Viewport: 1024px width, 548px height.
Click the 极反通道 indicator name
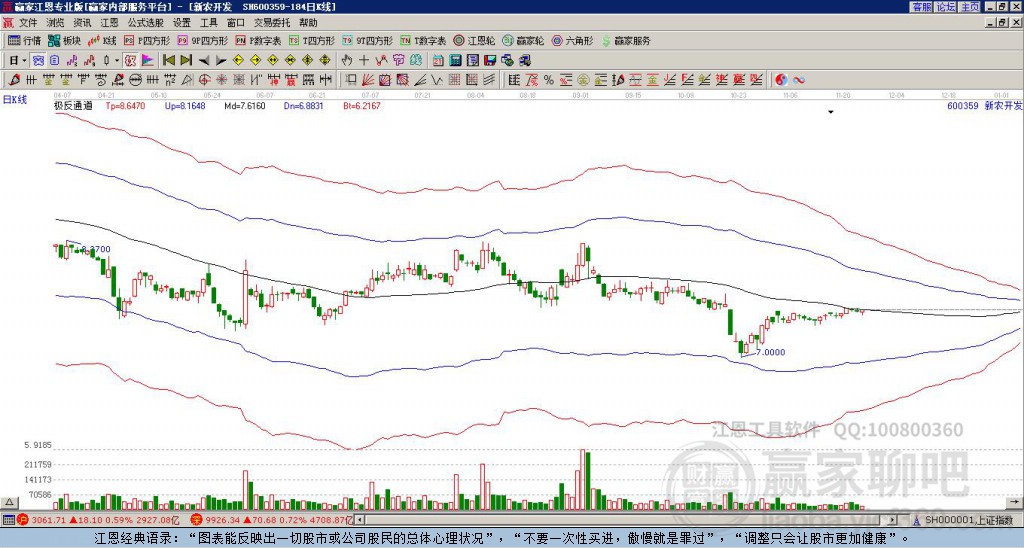73,105
